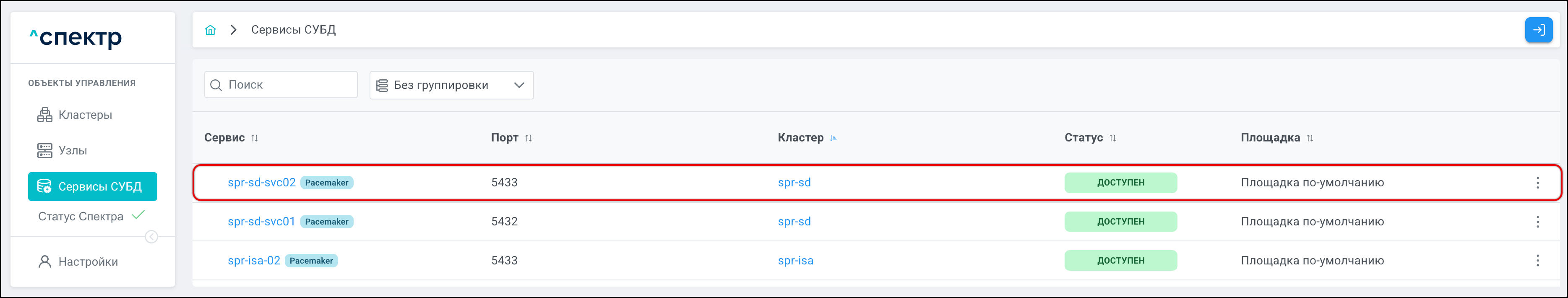Open actions menu for spr-sd-svc02 row
Image resolution: width=1568 pixels, height=298 pixels.
tap(1537, 183)
